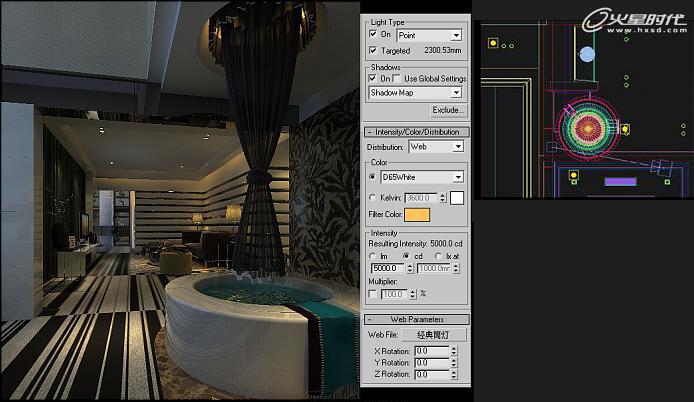Click the Web File button
The height and width of the screenshot is (402, 694).
434,335
